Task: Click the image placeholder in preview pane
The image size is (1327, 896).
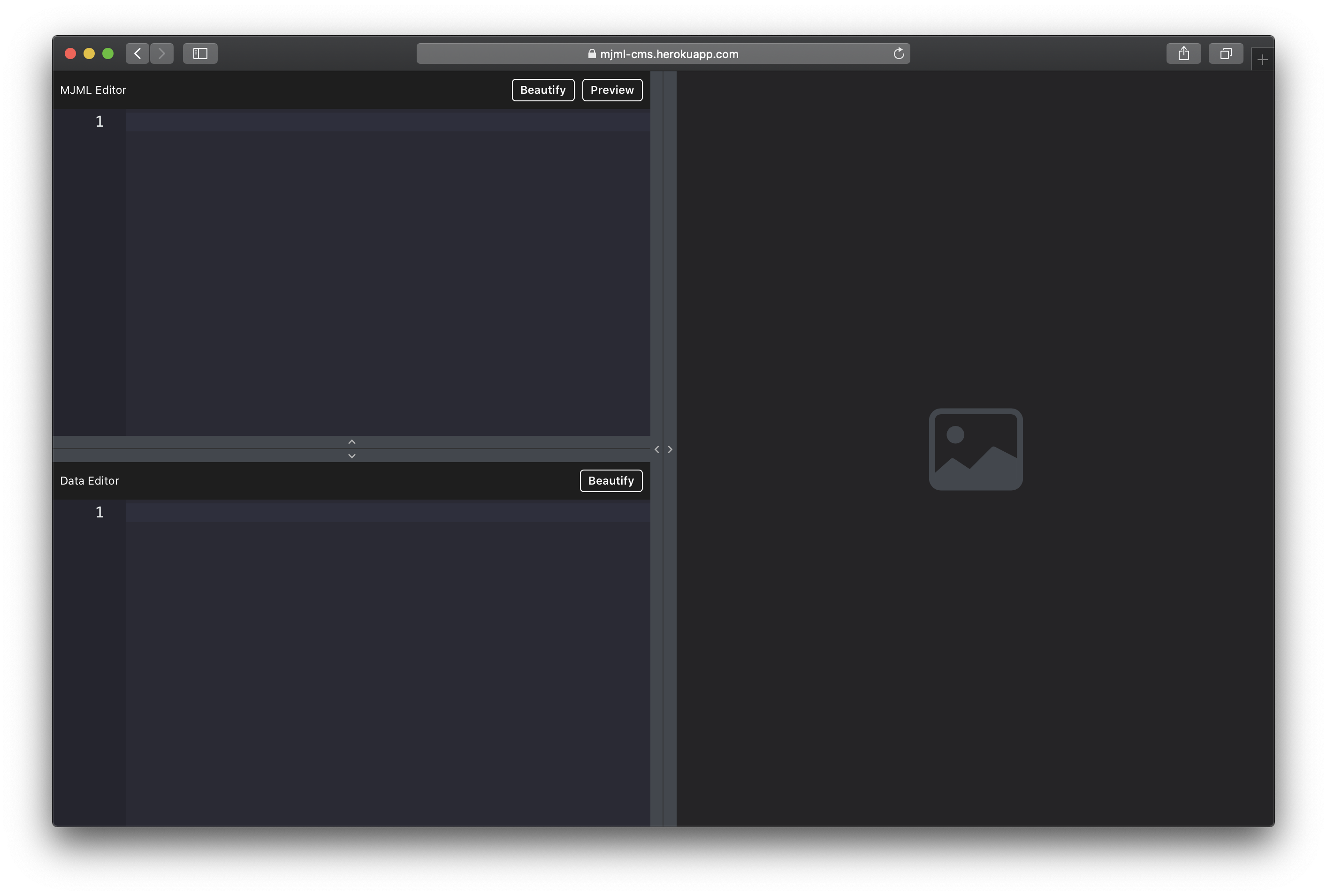Action: (x=975, y=449)
